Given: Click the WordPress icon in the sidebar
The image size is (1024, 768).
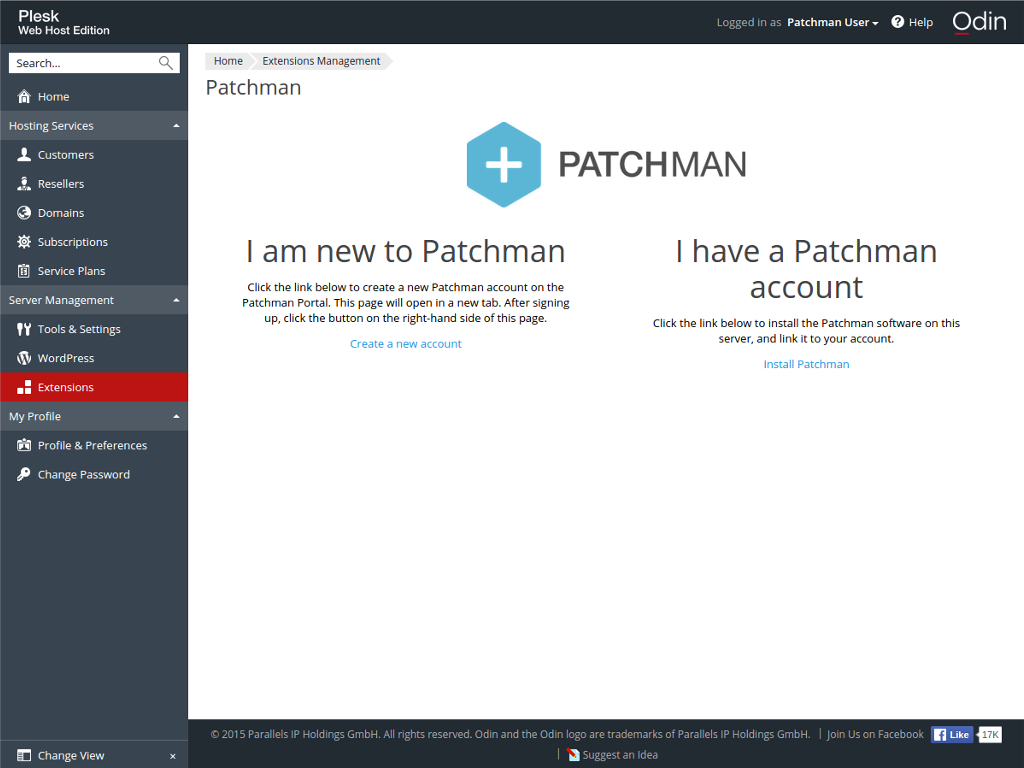Looking at the screenshot, I should (x=23, y=357).
